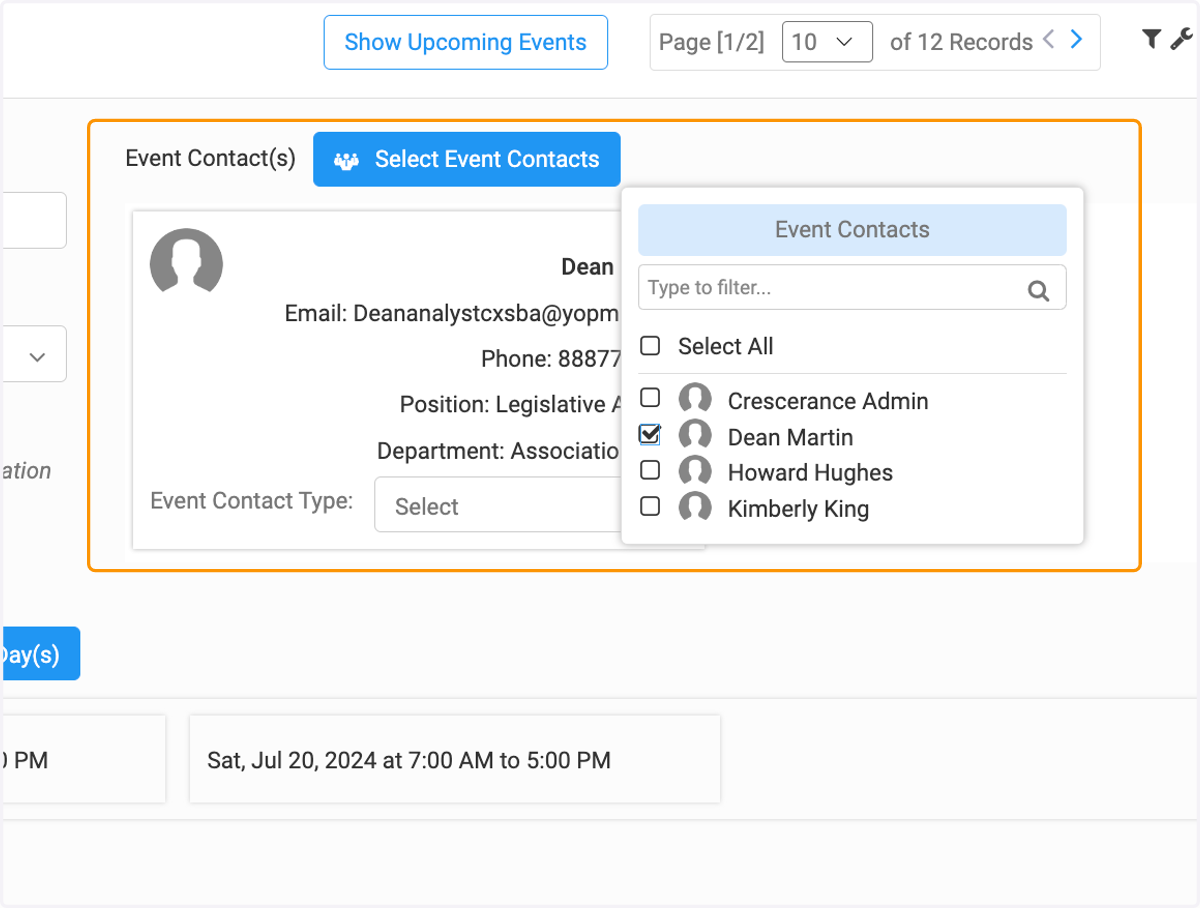Click the Select All label

726,347
